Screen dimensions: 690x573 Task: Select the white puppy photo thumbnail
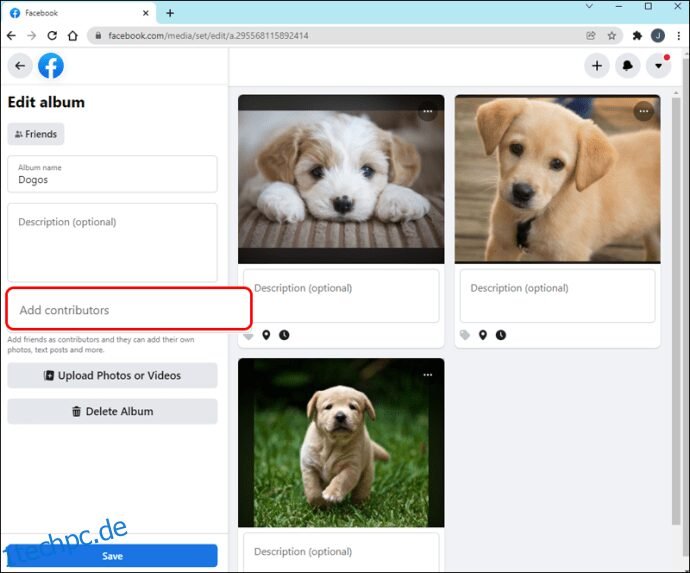[x=341, y=179]
